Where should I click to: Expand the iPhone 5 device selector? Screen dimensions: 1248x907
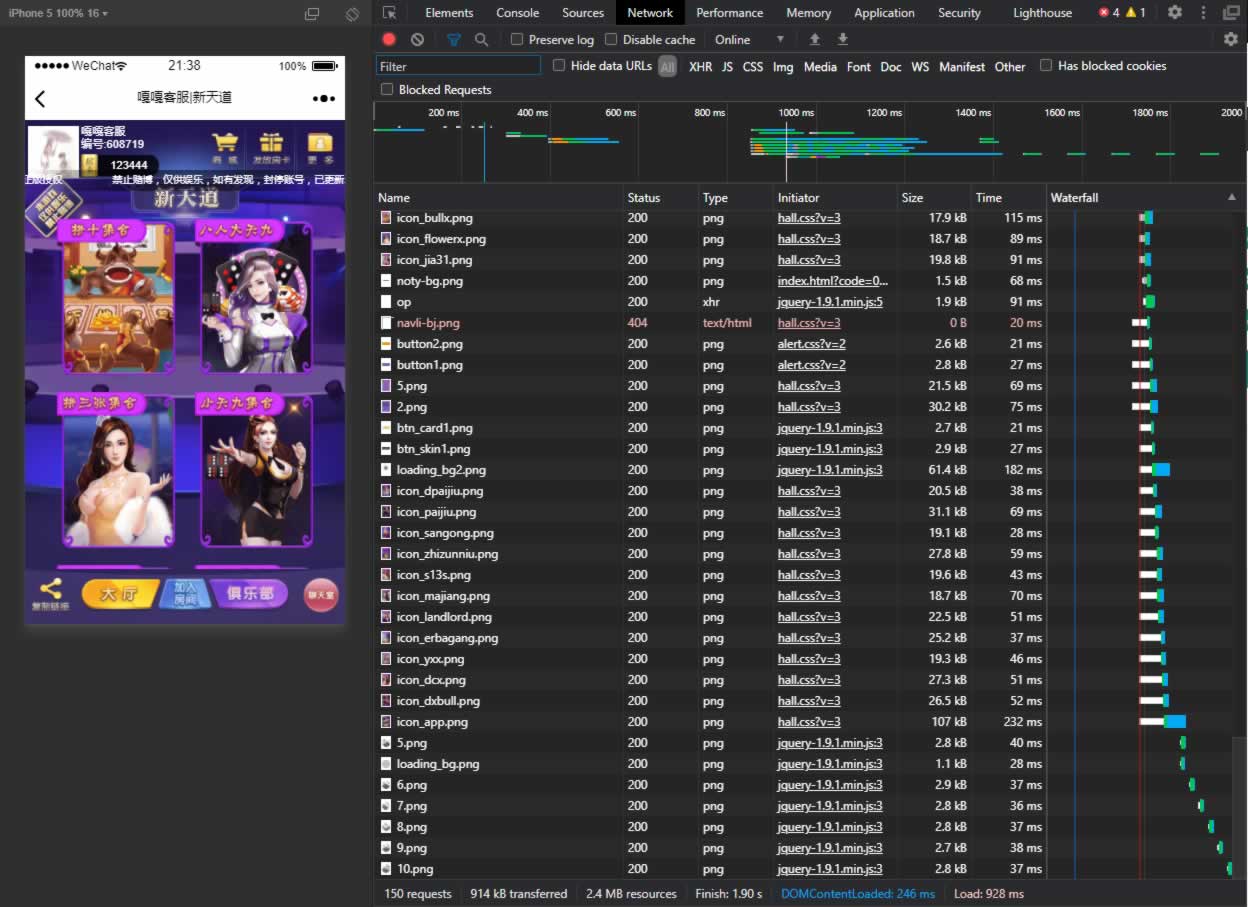coord(58,13)
